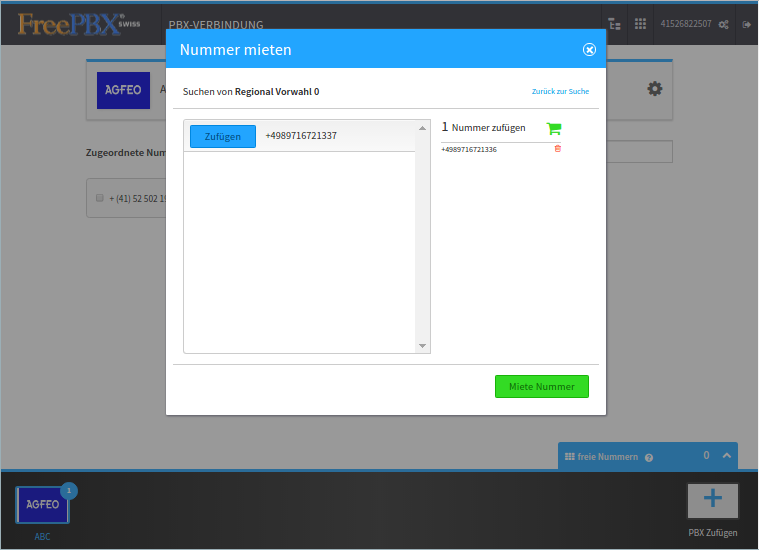This screenshot has width=759, height=550.
Task: Close the Nummer mieten dialog
Action: pyautogui.click(x=589, y=49)
